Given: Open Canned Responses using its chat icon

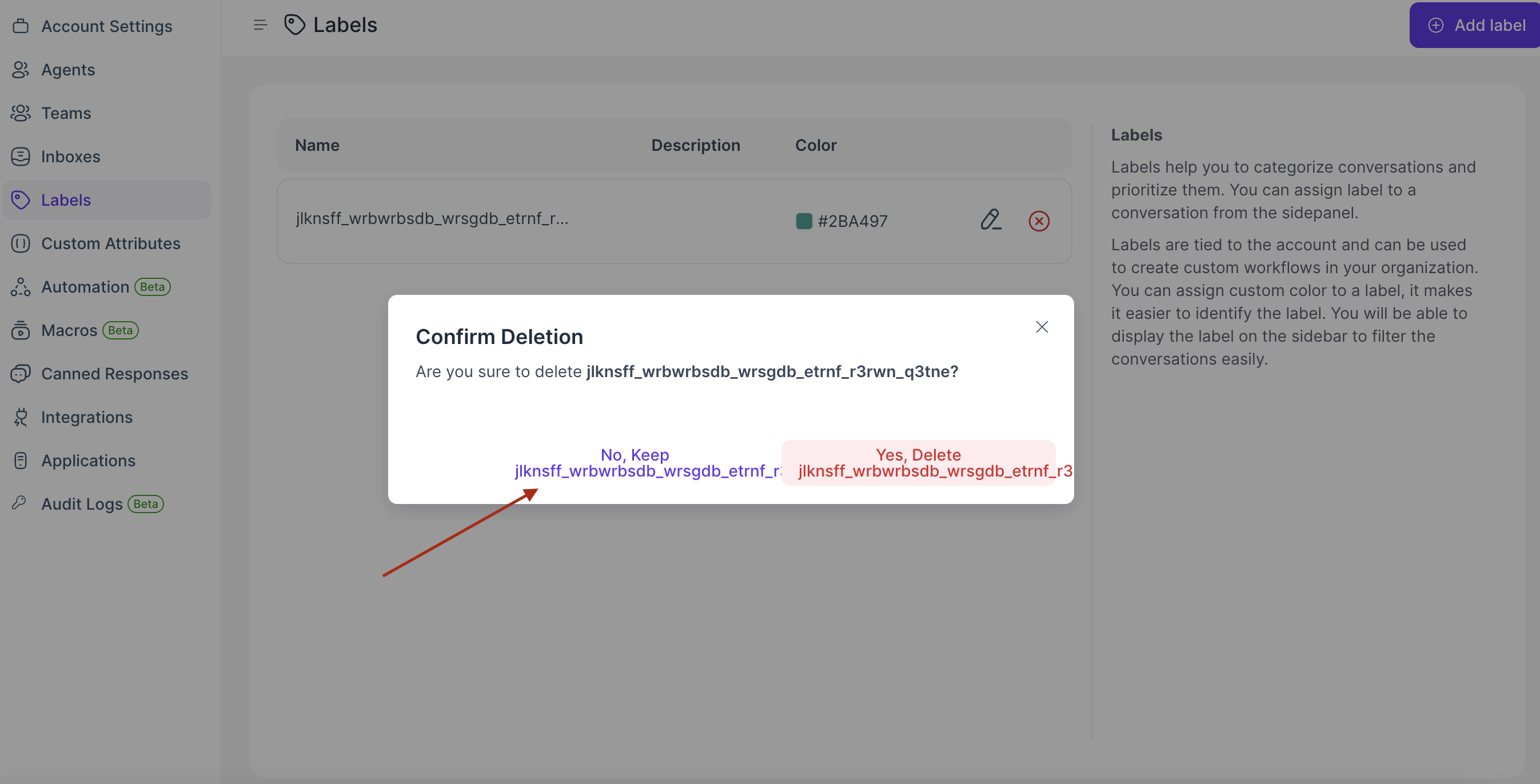Looking at the screenshot, I should tap(21, 374).
